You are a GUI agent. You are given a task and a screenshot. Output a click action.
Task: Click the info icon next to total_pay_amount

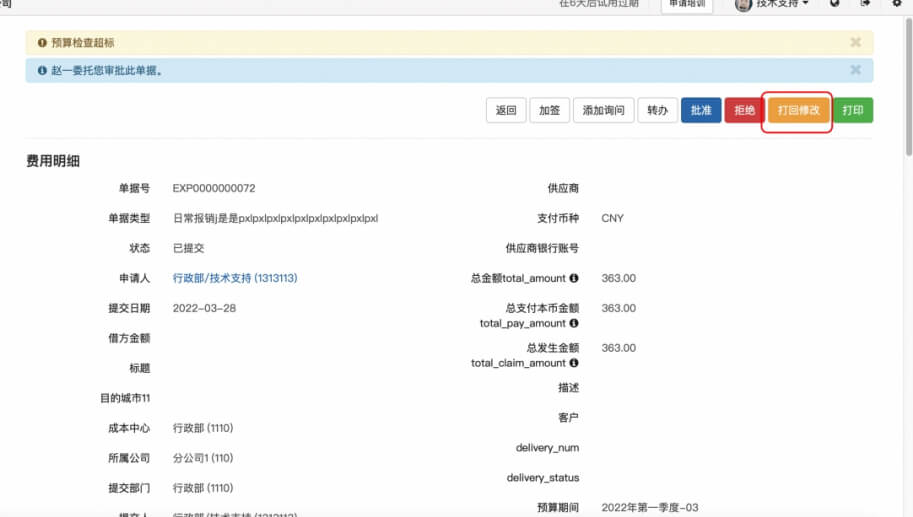tap(574, 323)
